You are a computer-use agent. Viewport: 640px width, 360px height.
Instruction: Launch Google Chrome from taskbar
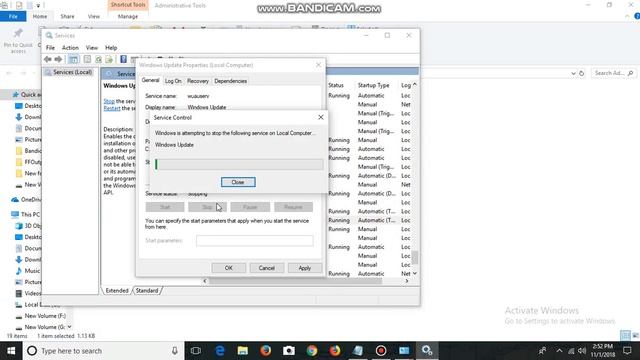point(312,351)
